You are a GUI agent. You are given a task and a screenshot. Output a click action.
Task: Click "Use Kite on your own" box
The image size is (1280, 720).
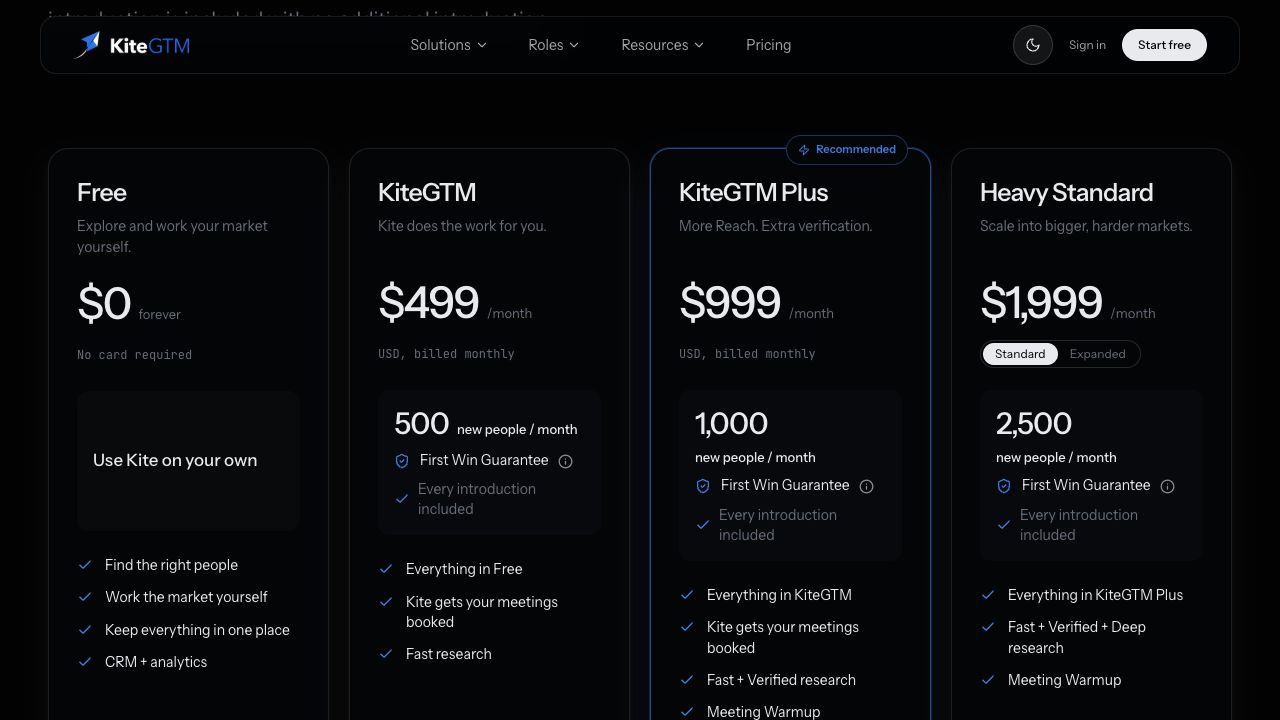pos(188,460)
